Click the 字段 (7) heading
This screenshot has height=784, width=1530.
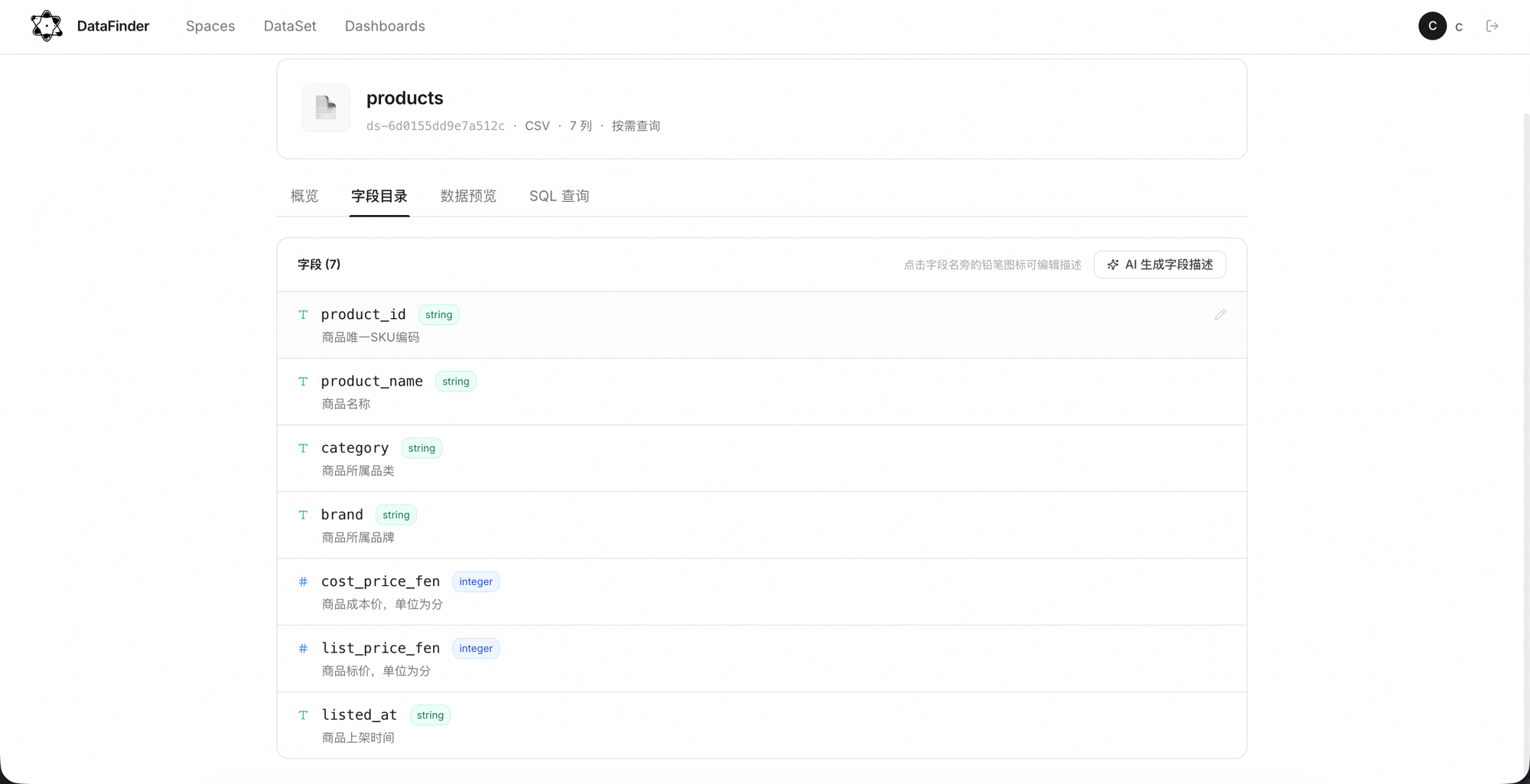(319, 265)
